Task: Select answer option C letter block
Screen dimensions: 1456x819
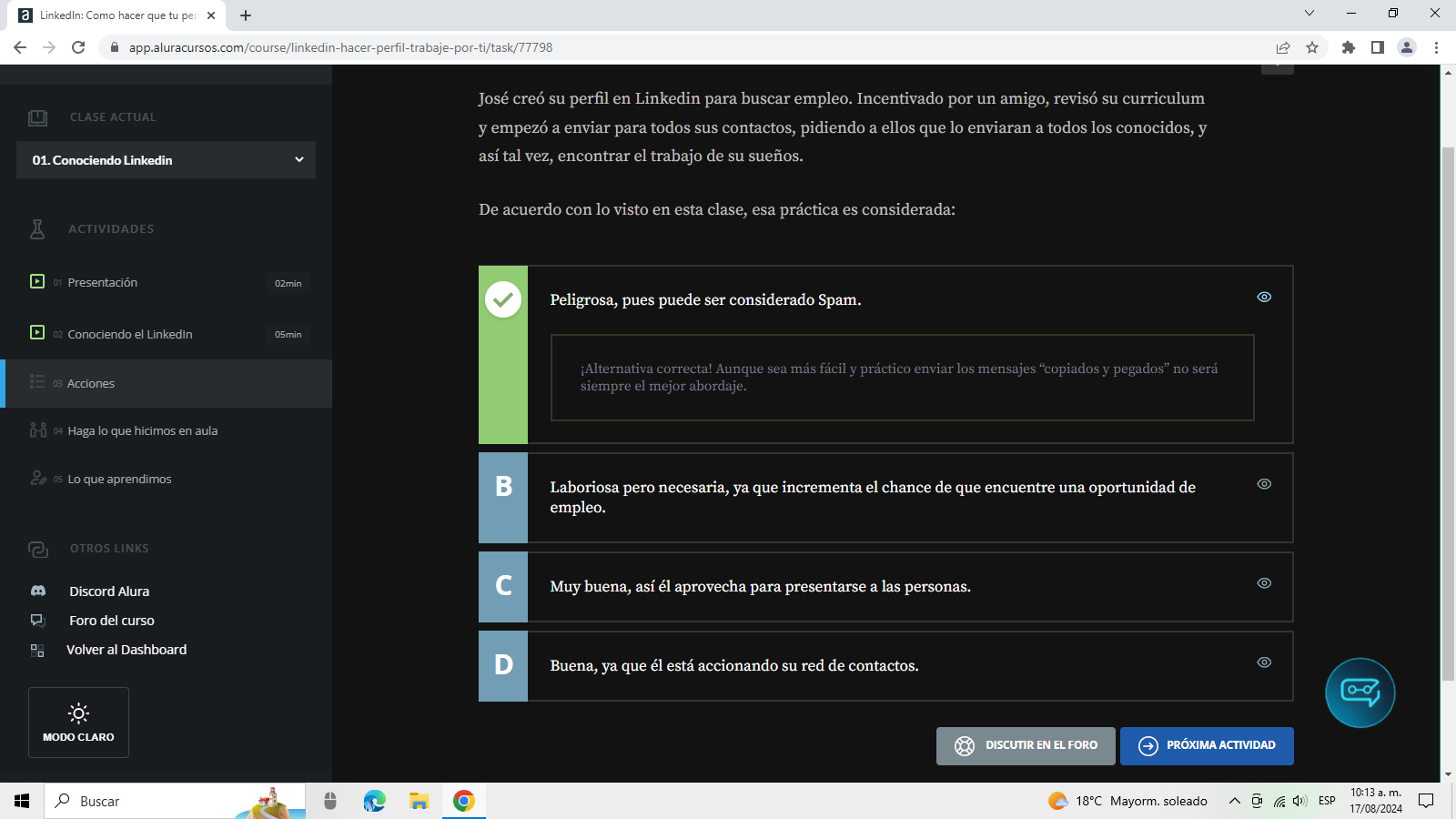Action: point(503,587)
